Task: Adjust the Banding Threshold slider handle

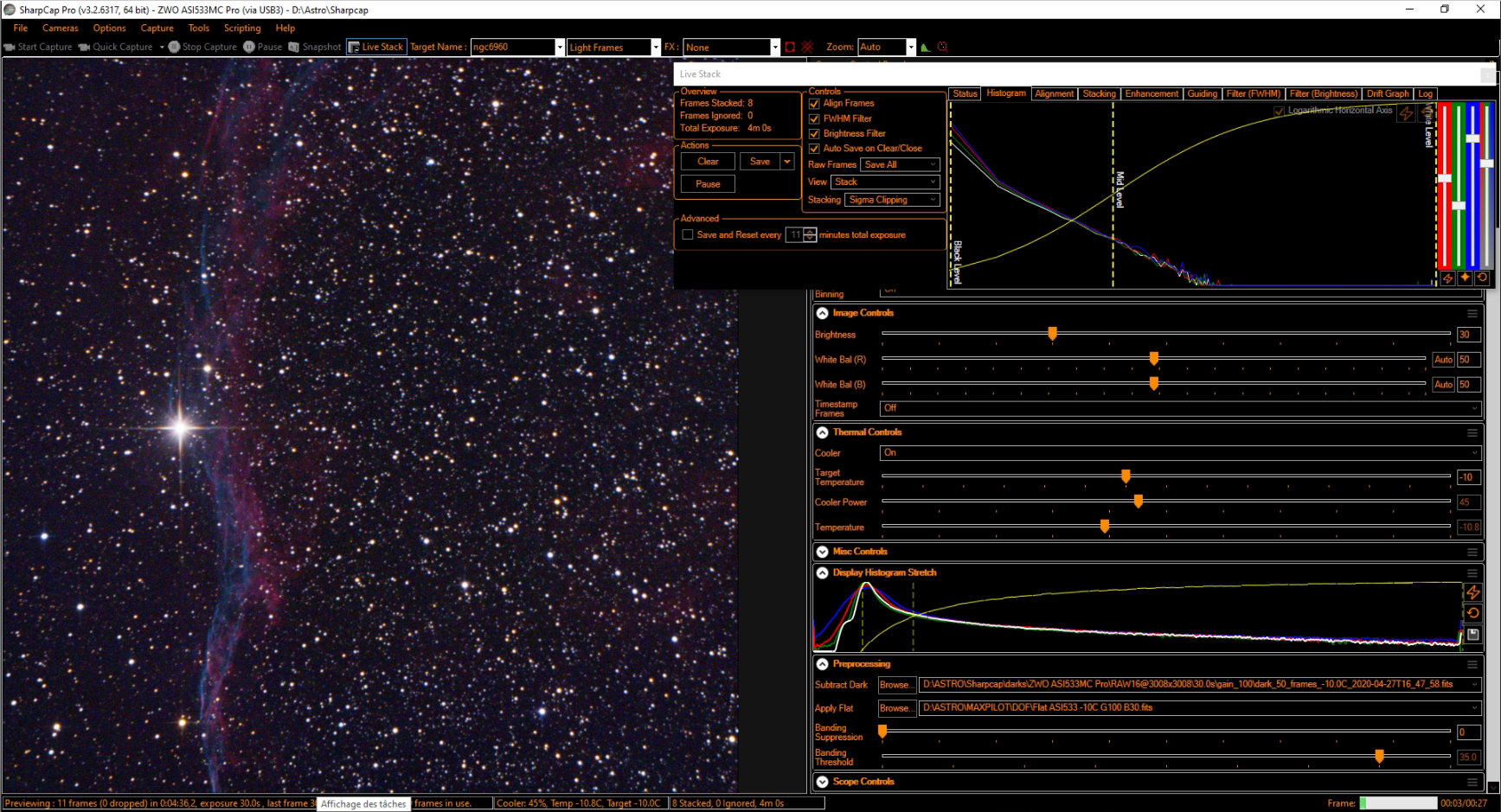Action: tap(1379, 757)
